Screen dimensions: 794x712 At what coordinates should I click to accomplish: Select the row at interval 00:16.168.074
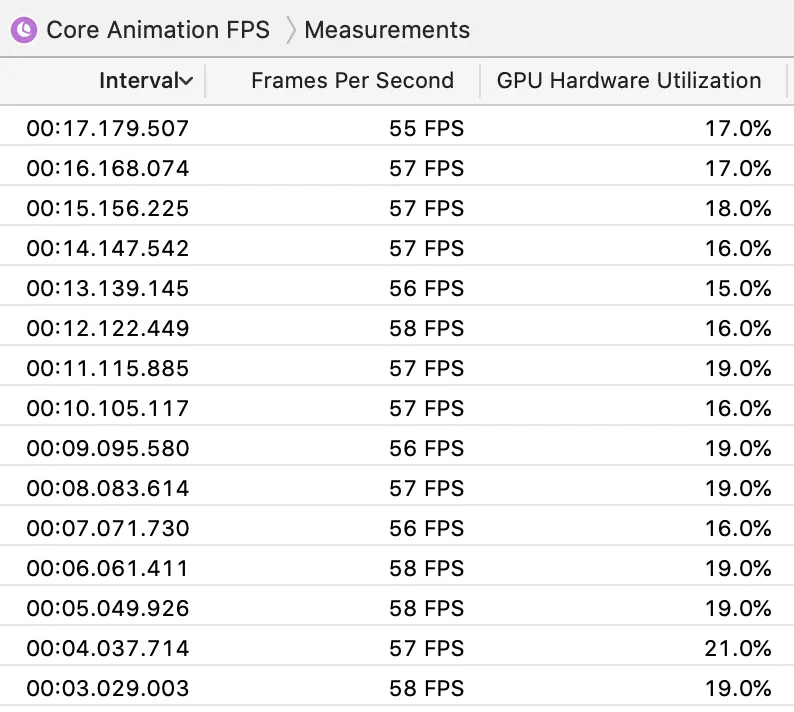click(108, 168)
